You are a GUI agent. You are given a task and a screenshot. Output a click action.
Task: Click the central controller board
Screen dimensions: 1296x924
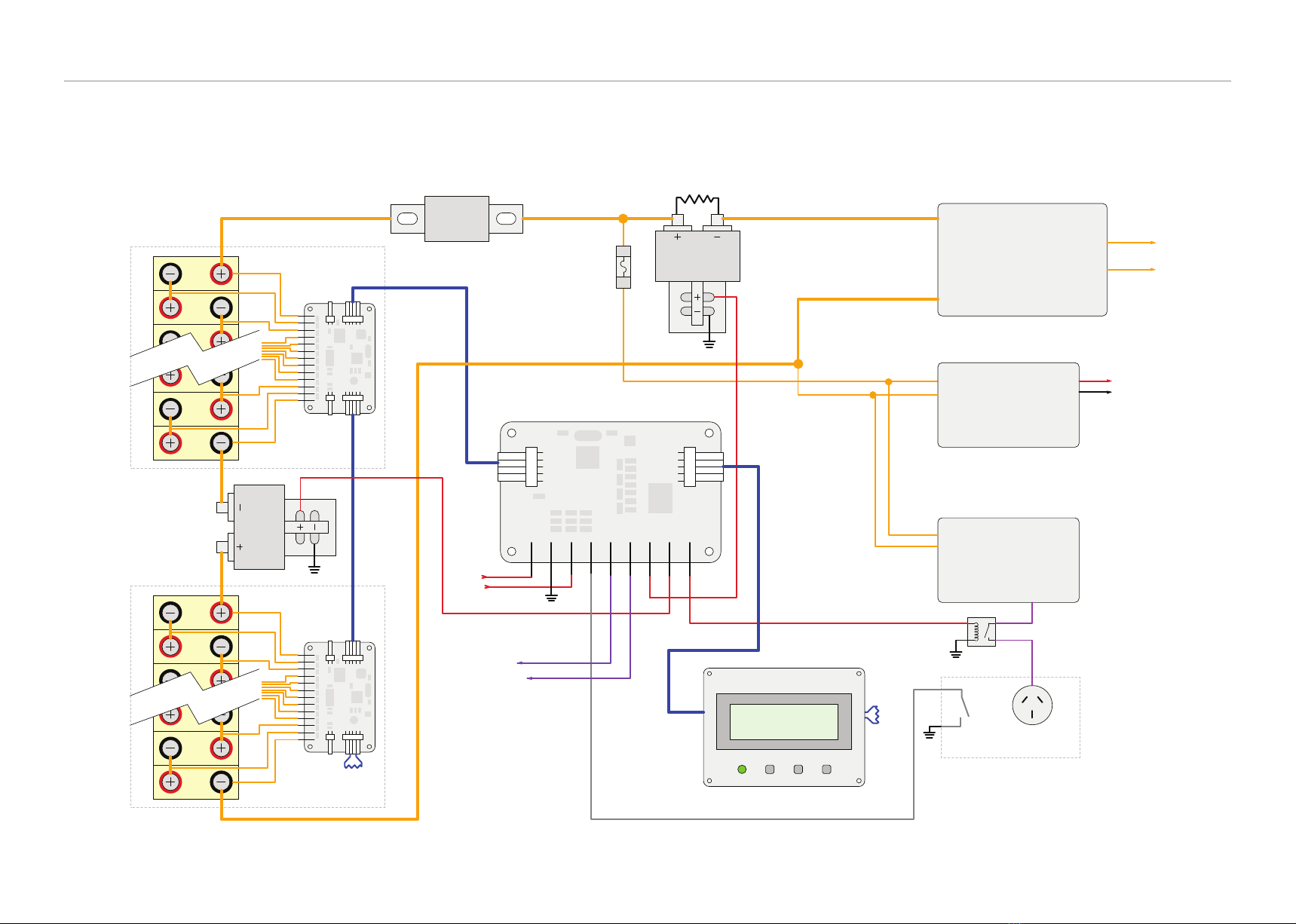coord(610,492)
